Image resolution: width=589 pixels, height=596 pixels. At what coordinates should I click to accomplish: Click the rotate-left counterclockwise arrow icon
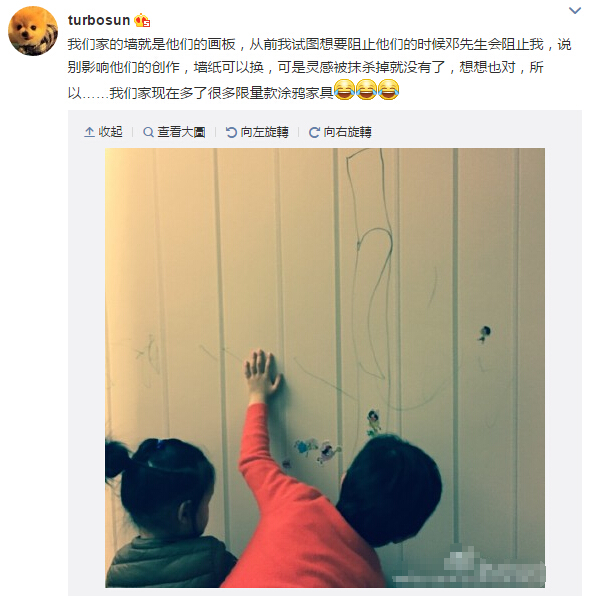(231, 132)
